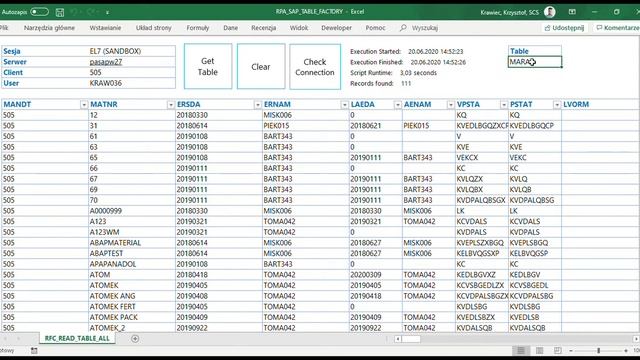Switch to the Formuły tab
This screenshot has height=360, width=640.
click(198, 28)
